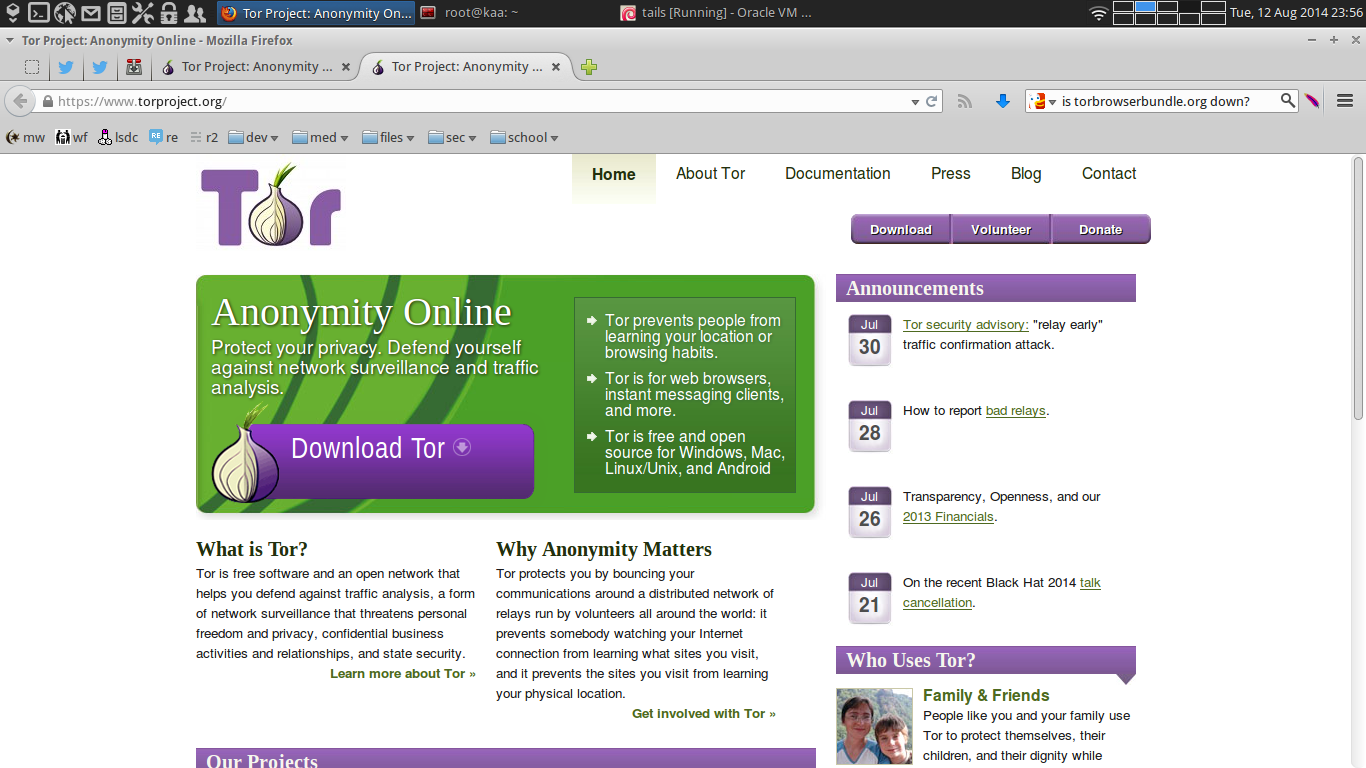Open the wf bookmark
Screen dimensions: 1366x768
click(x=71, y=138)
